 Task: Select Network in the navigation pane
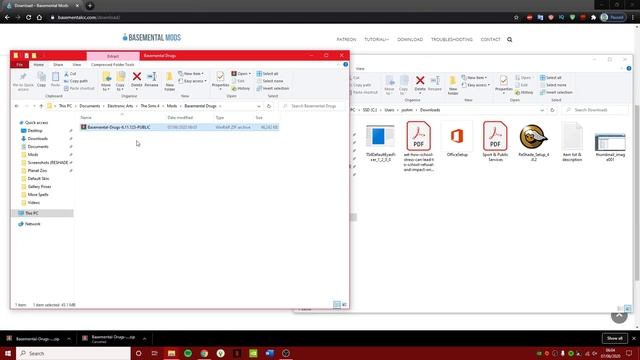pos(33,224)
